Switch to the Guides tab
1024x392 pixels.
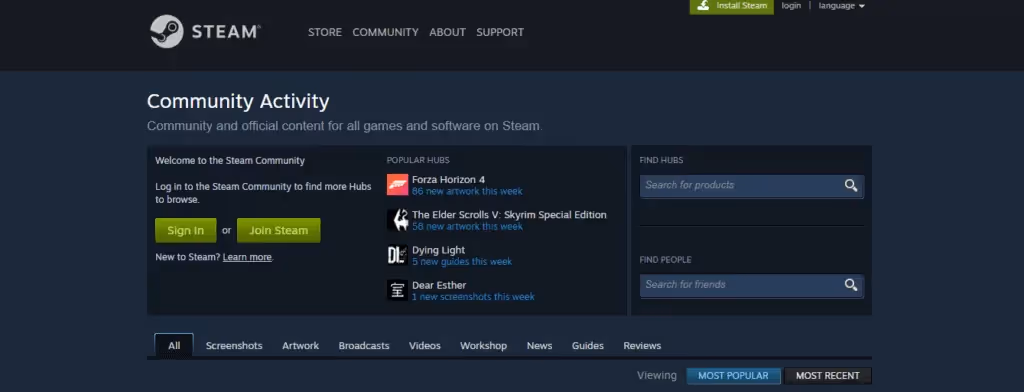tap(588, 346)
